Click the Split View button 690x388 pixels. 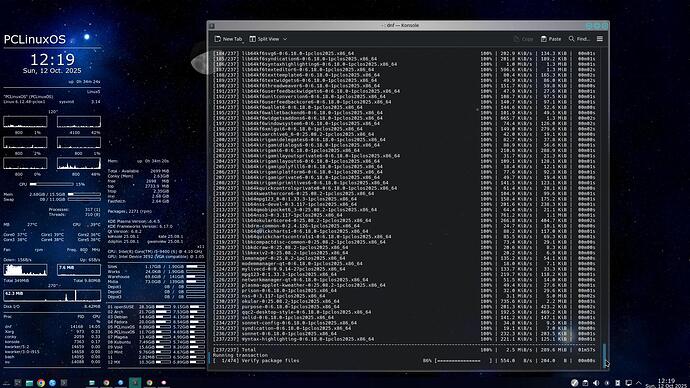(x=264, y=39)
